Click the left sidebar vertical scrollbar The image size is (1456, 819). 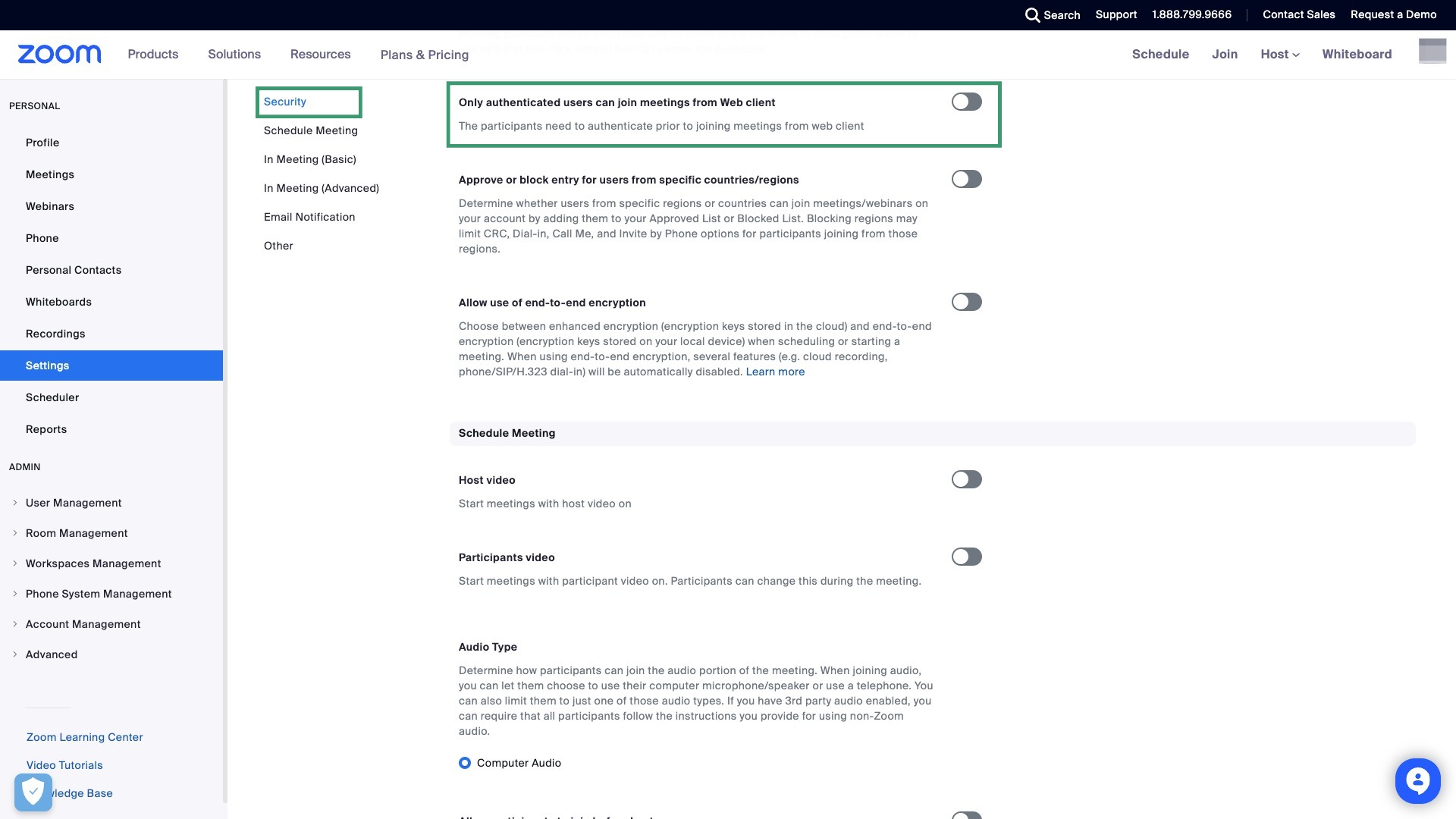[x=224, y=440]
